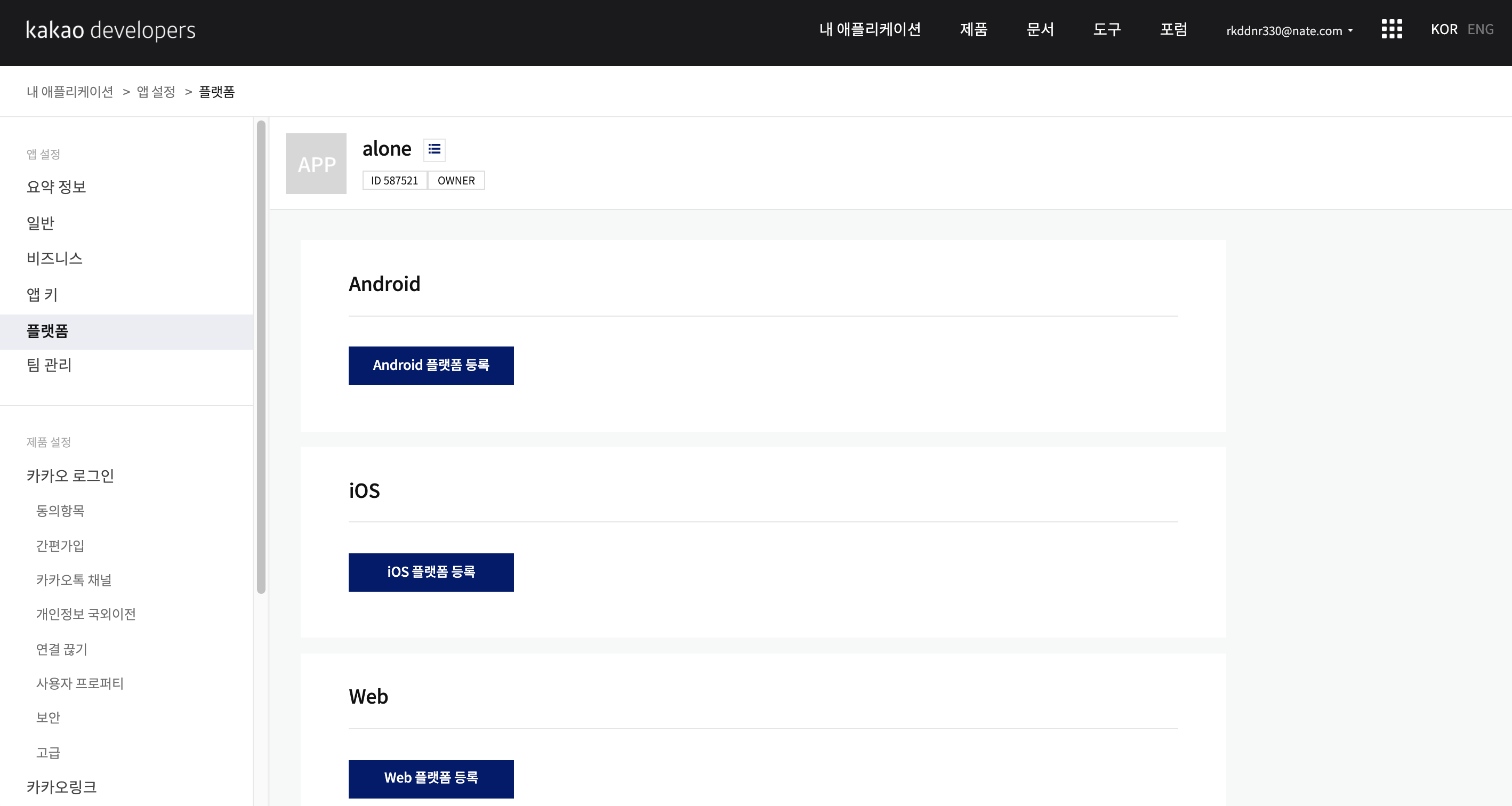Open the 문서 top menu
Image resolution: width=1512 pixels, height=806 pixels.
1040,29
